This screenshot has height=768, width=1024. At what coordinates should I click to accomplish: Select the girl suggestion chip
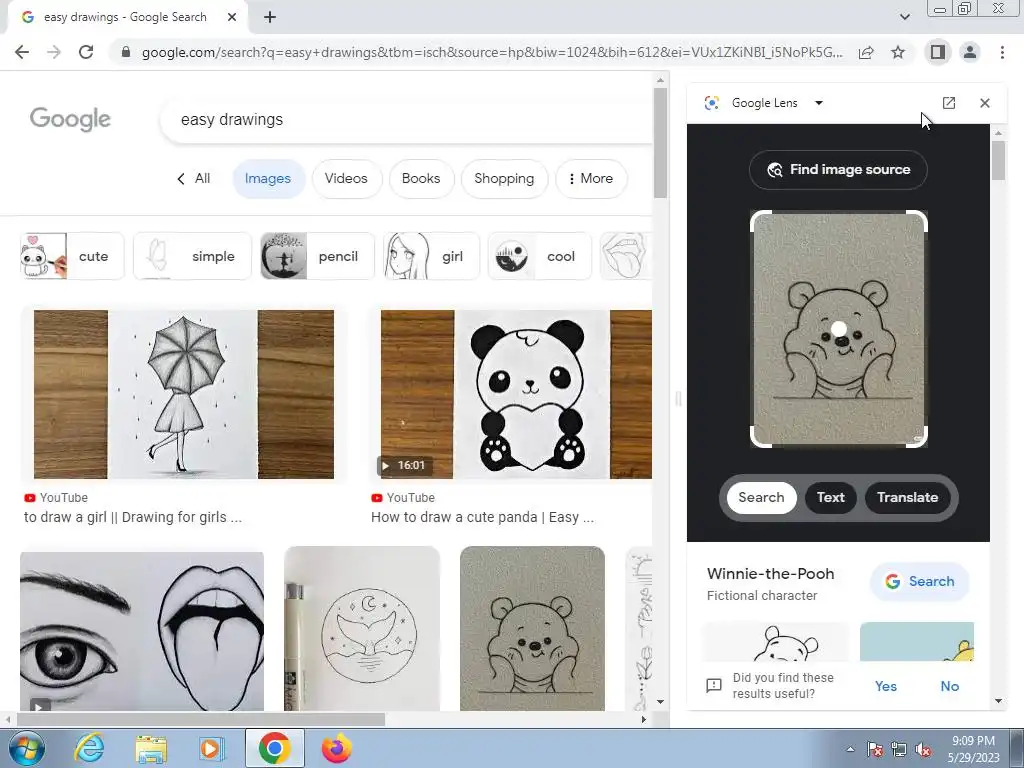pyautogui.click(x=432, y=256)
